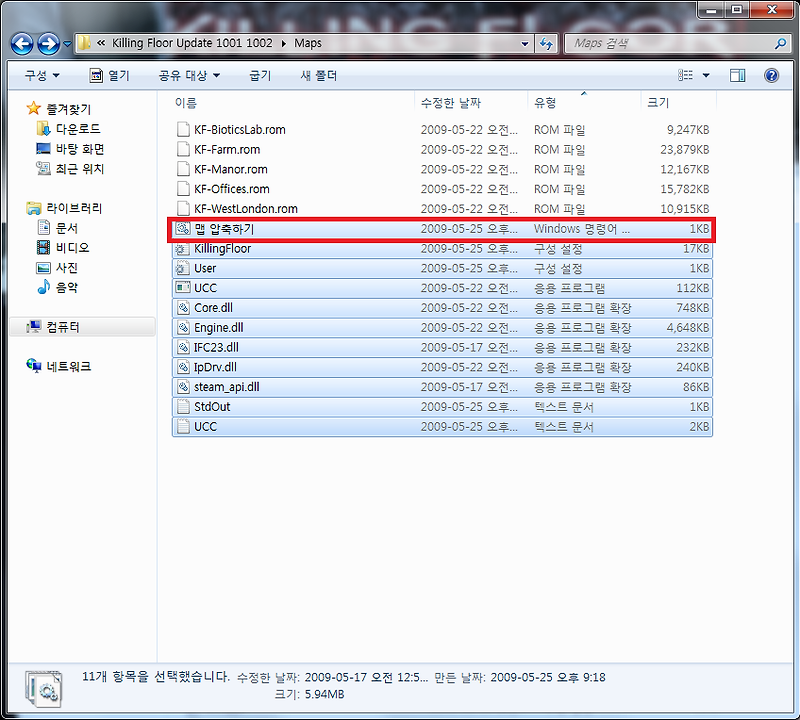Expand the view options dropdown arrow
The height and width of the screenshot is (720, 800).
(x=706, y=76)
